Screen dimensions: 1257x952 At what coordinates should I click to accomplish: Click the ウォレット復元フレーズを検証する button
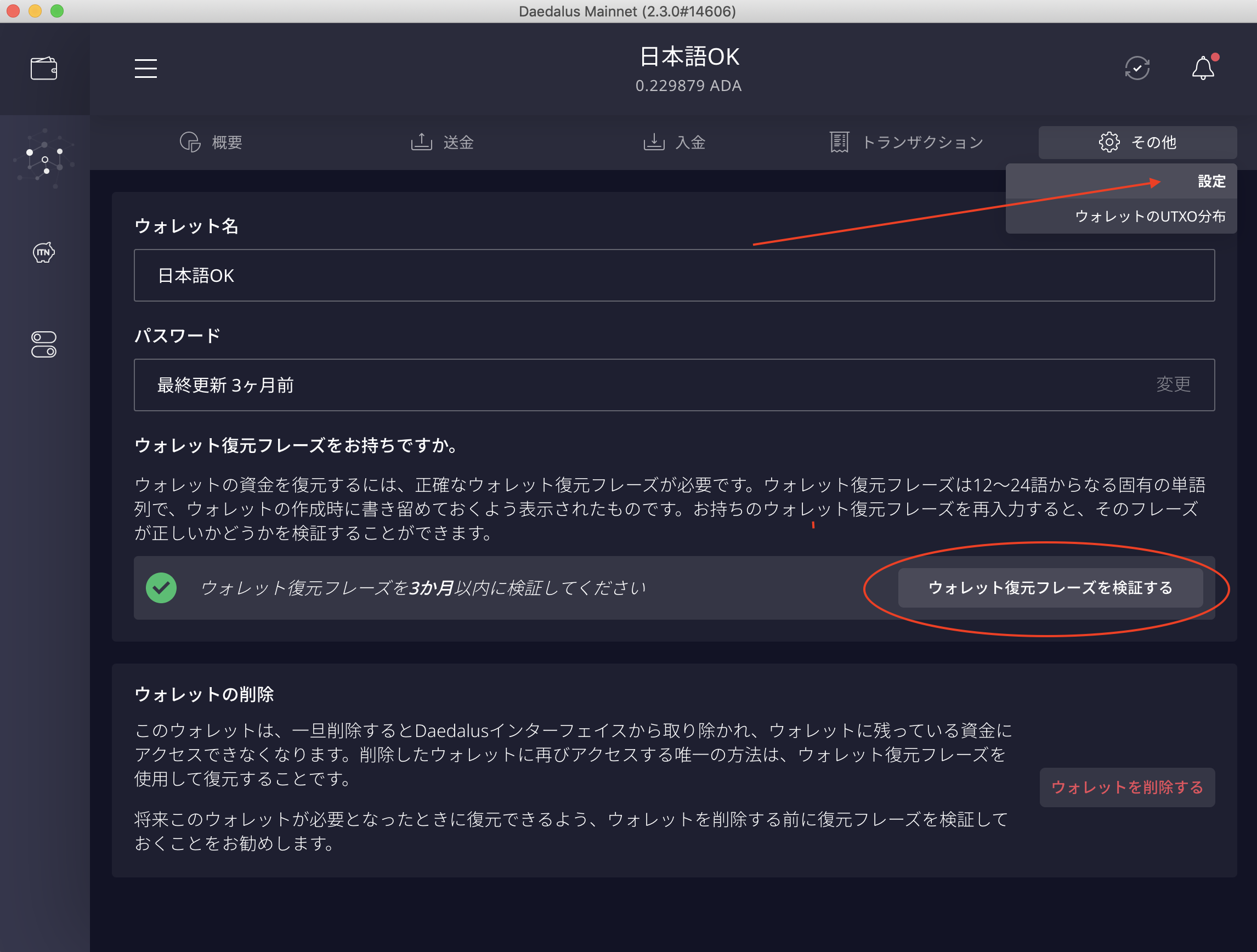pos(1050,588)
